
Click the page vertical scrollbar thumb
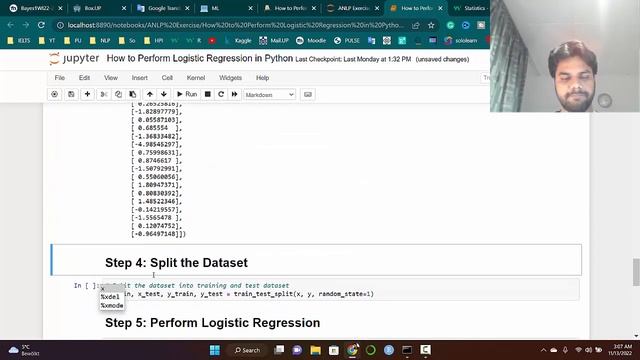pyautogui.click(x=636, y=272)
